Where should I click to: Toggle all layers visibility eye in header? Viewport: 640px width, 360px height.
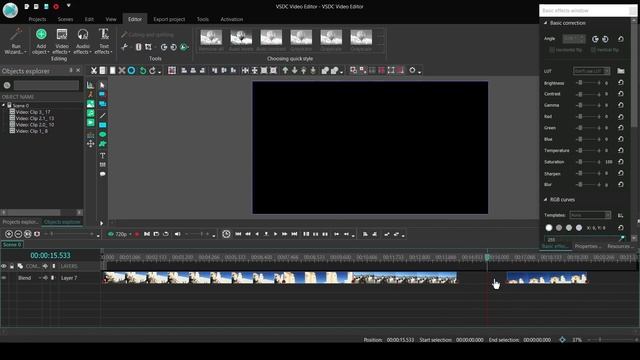4,266
